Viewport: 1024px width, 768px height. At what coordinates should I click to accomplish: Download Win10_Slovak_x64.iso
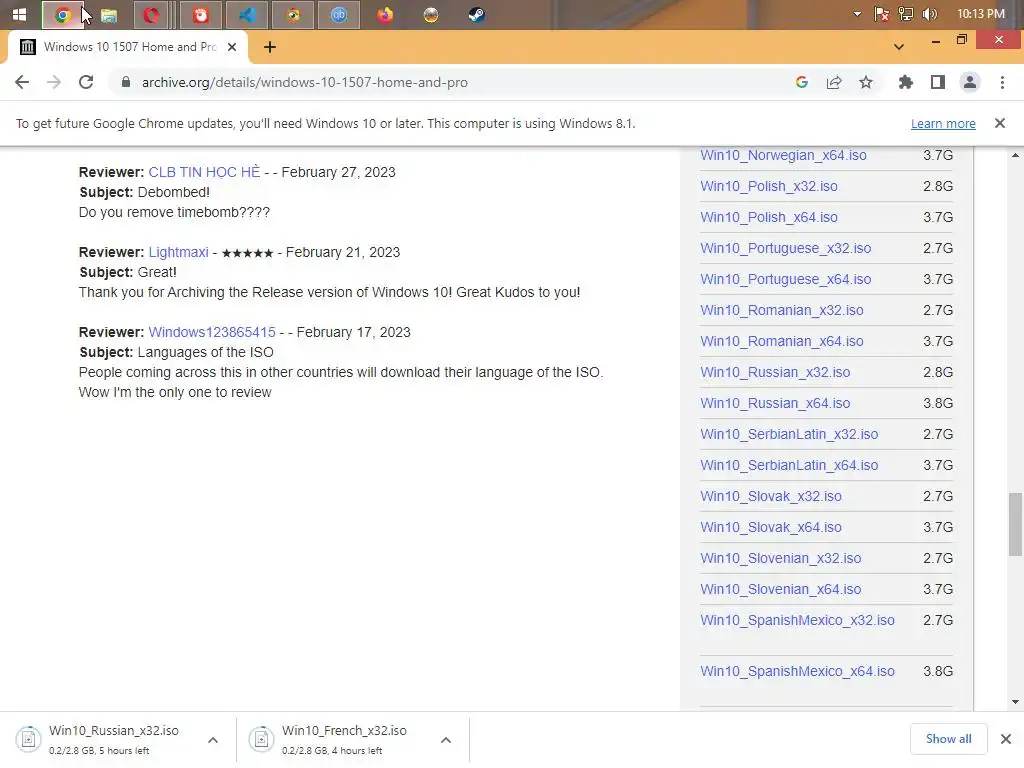[771, 528]
